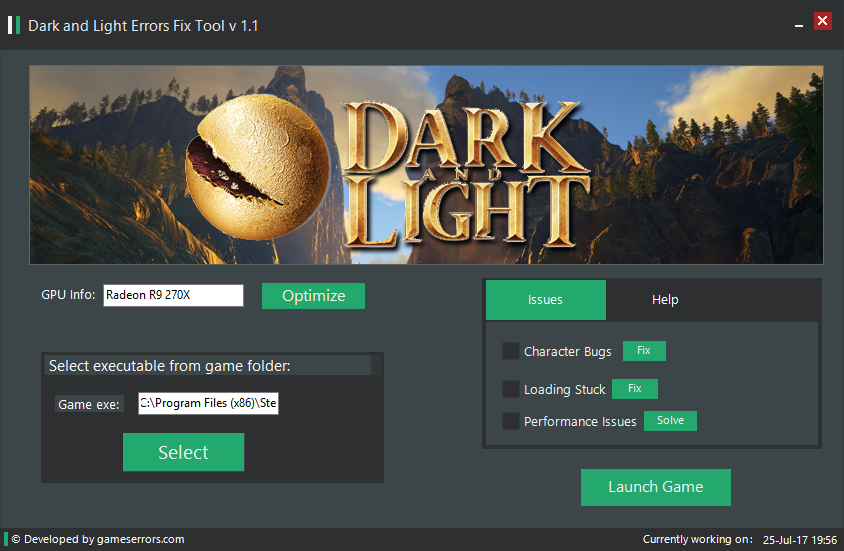Click the 'Developed by gameserrors.com' text

(98, 539)
